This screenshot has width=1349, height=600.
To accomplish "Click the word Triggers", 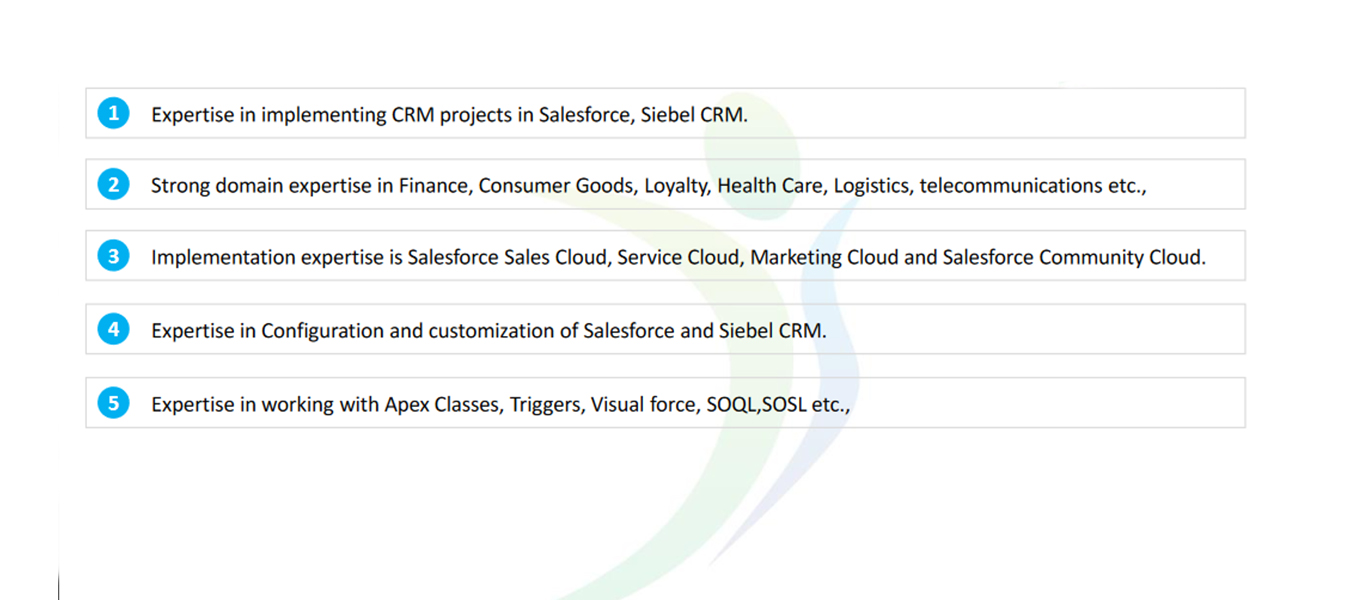I will click(x=545, y=405).
